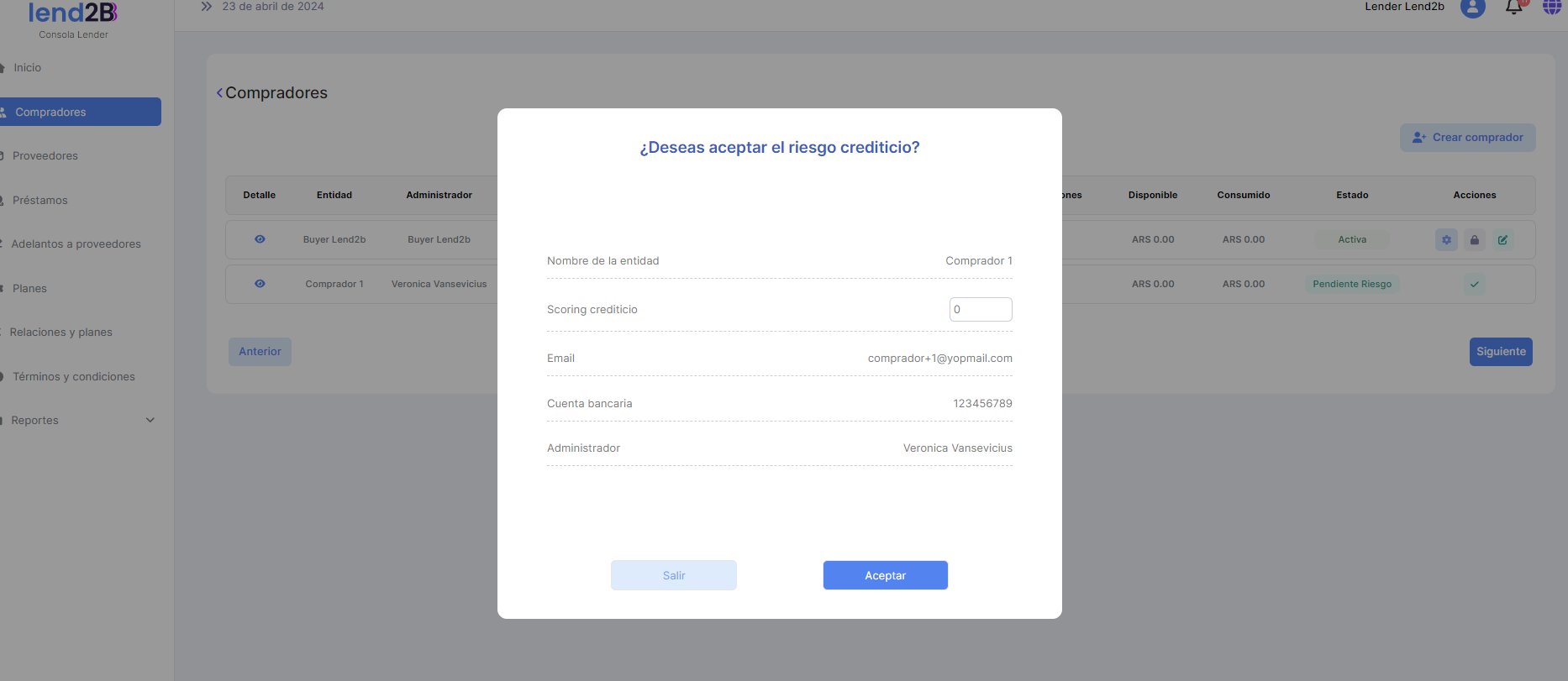Click the Crear comprador button
Screen dimensions: 1568x681
1467,138
